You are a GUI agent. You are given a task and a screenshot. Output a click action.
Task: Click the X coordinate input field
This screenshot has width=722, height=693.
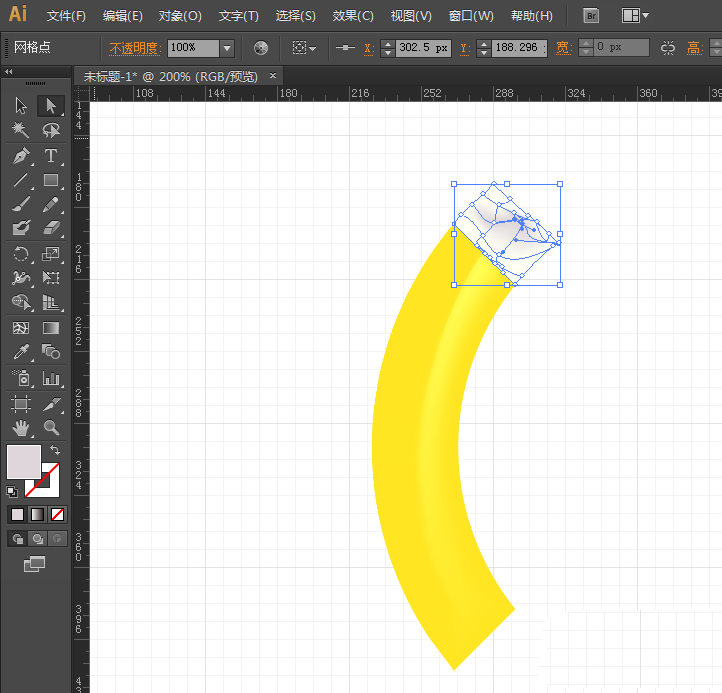(x=423, y=48)
